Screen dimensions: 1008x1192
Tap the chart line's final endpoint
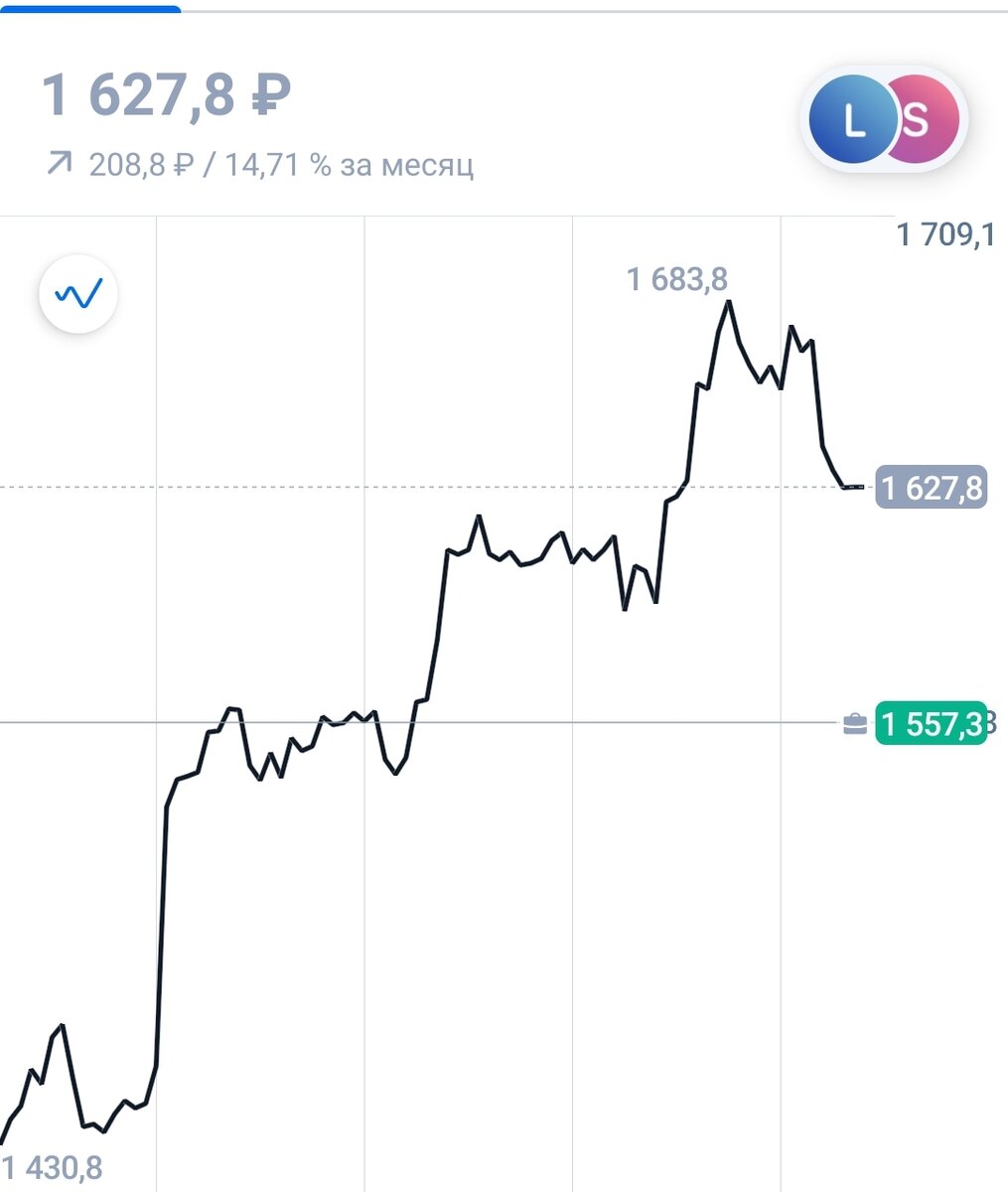point(862,487)
